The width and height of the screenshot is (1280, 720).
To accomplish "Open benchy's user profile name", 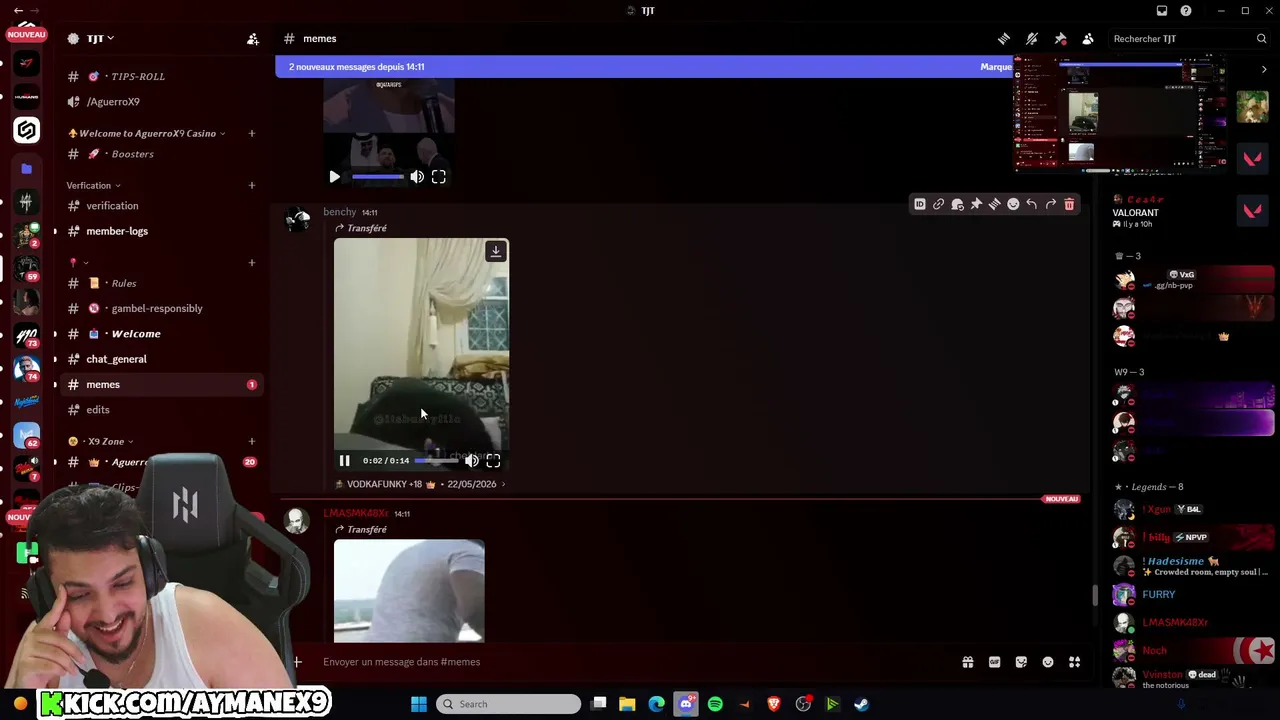I will 339,212.
